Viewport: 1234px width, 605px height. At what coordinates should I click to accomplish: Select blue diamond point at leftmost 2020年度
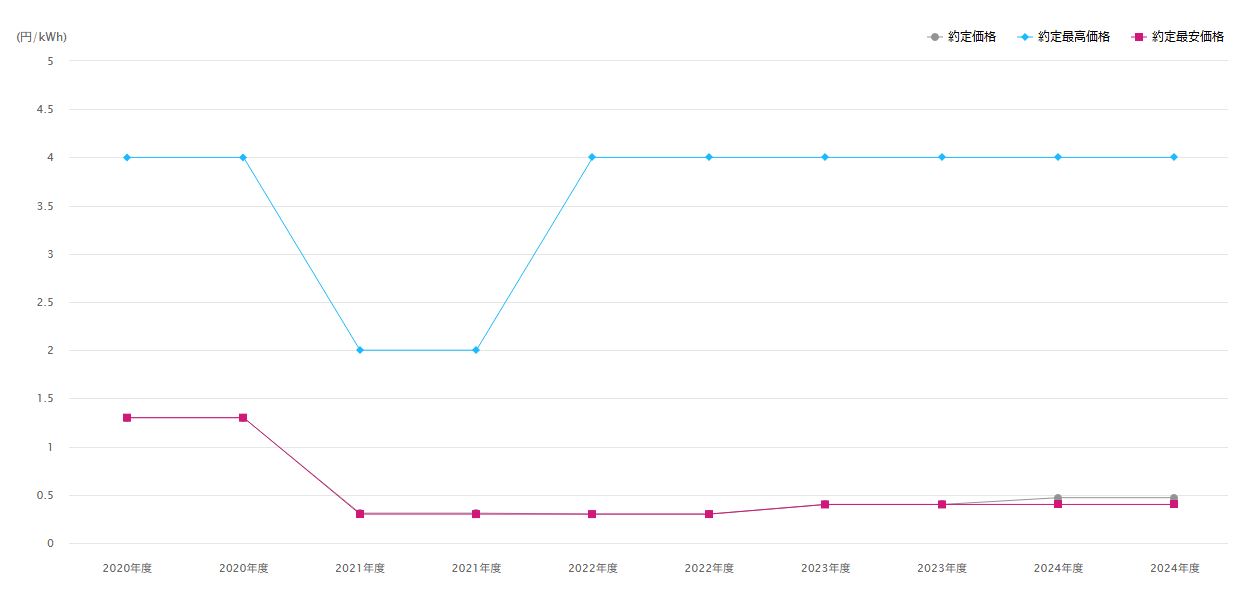[127, 157]
